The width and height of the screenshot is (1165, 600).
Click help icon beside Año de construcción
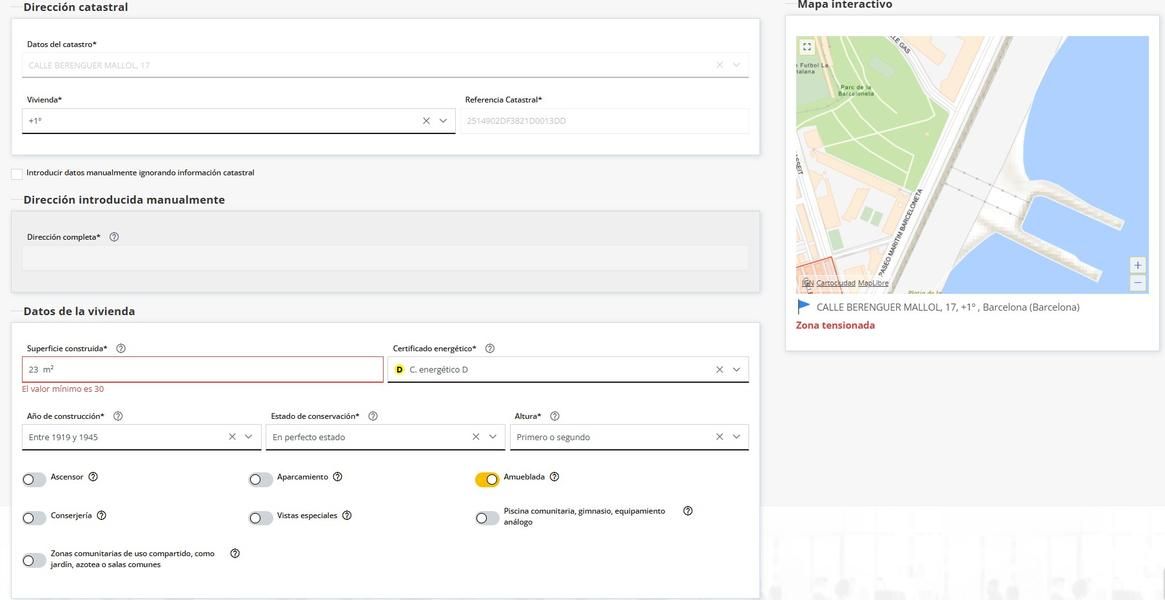(x=118, y=416)
